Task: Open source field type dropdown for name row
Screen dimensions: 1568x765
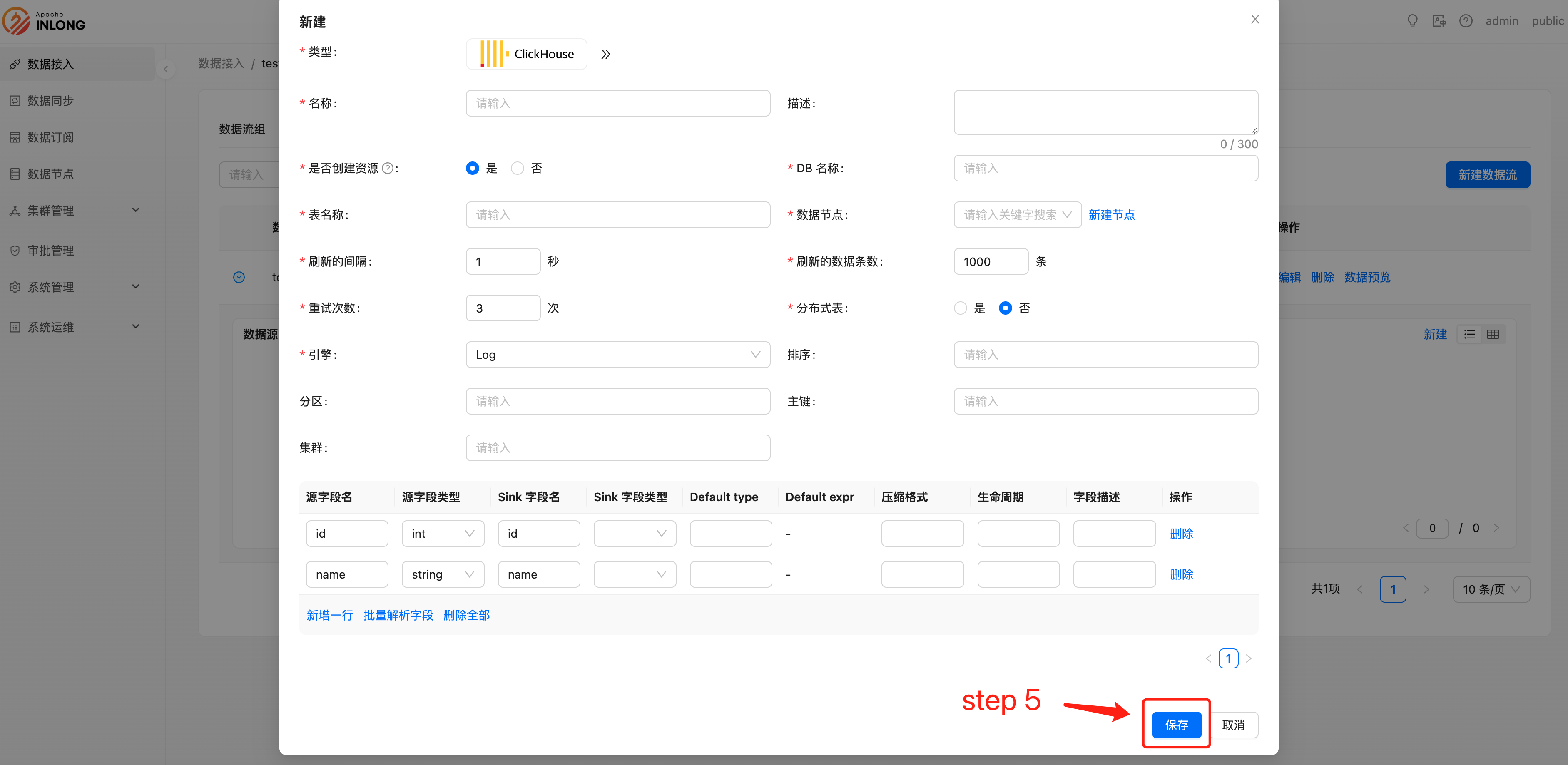Action: [443, 574]
